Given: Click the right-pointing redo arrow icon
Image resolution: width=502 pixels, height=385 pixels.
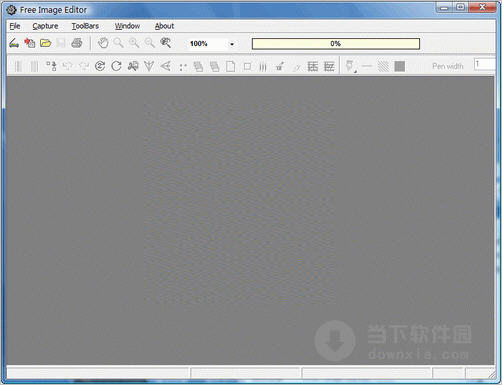Looking at the screenshot, I should coord(84,66).
